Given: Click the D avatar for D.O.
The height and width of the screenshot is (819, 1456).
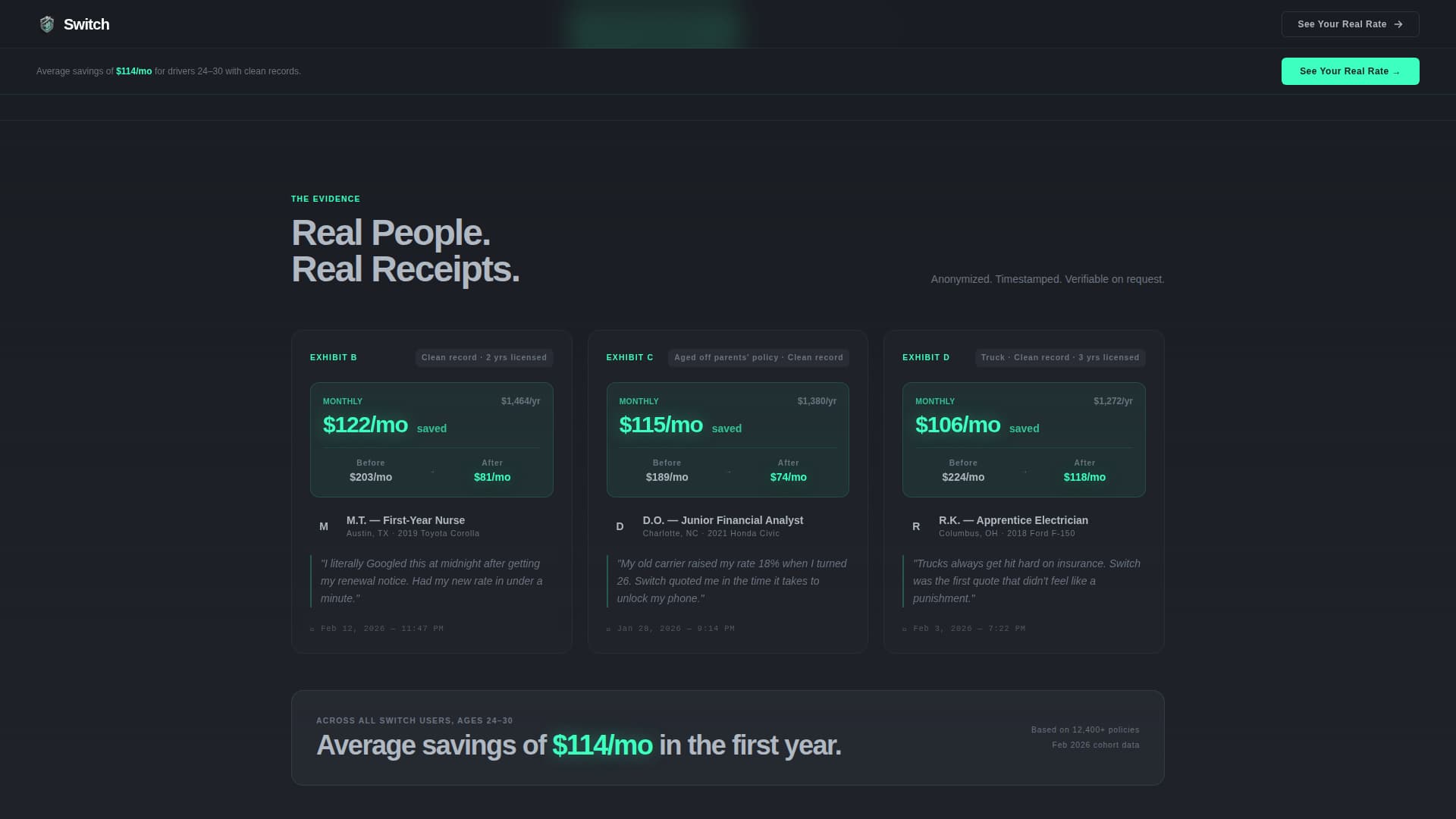Looking at the screenshot, I should (620, 526).
